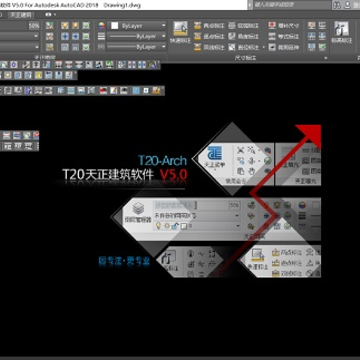Click the large 标高标注 elevation icon
360x360 pixels.
(342, 29)
